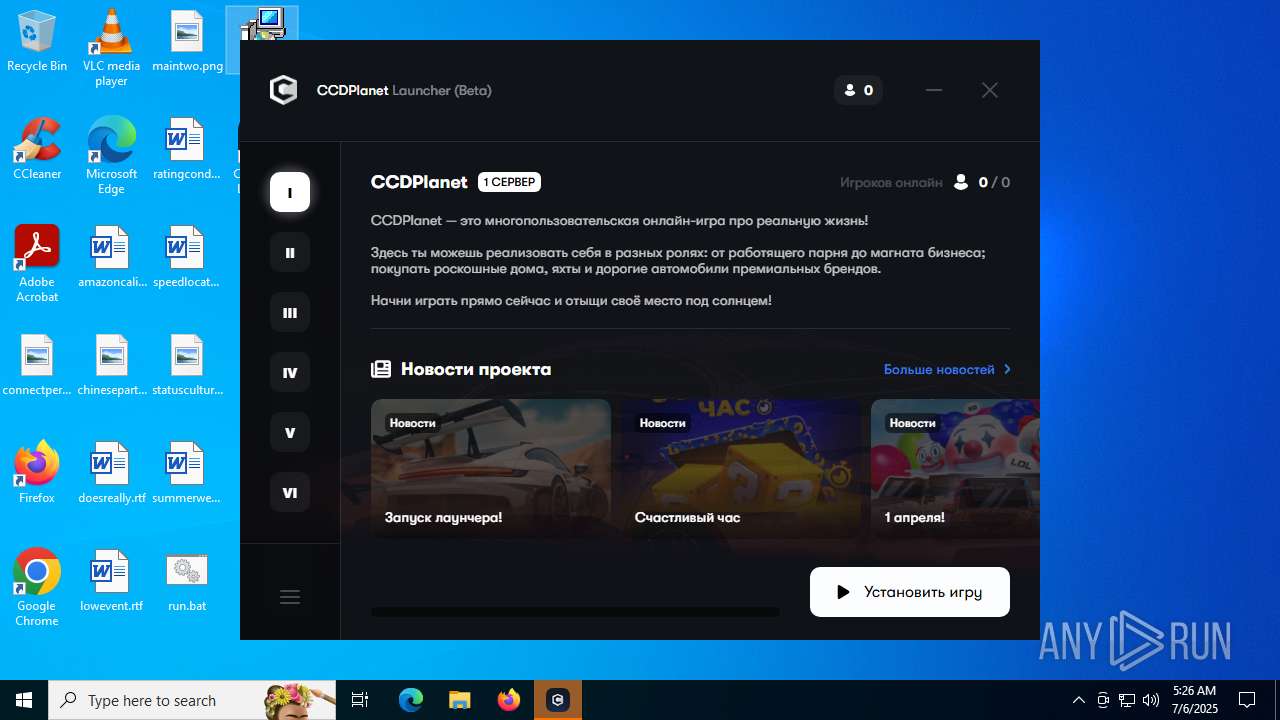Open the 1 апреля! news card
Viewport: 1280px width, 720px height.
click(955, 469)
